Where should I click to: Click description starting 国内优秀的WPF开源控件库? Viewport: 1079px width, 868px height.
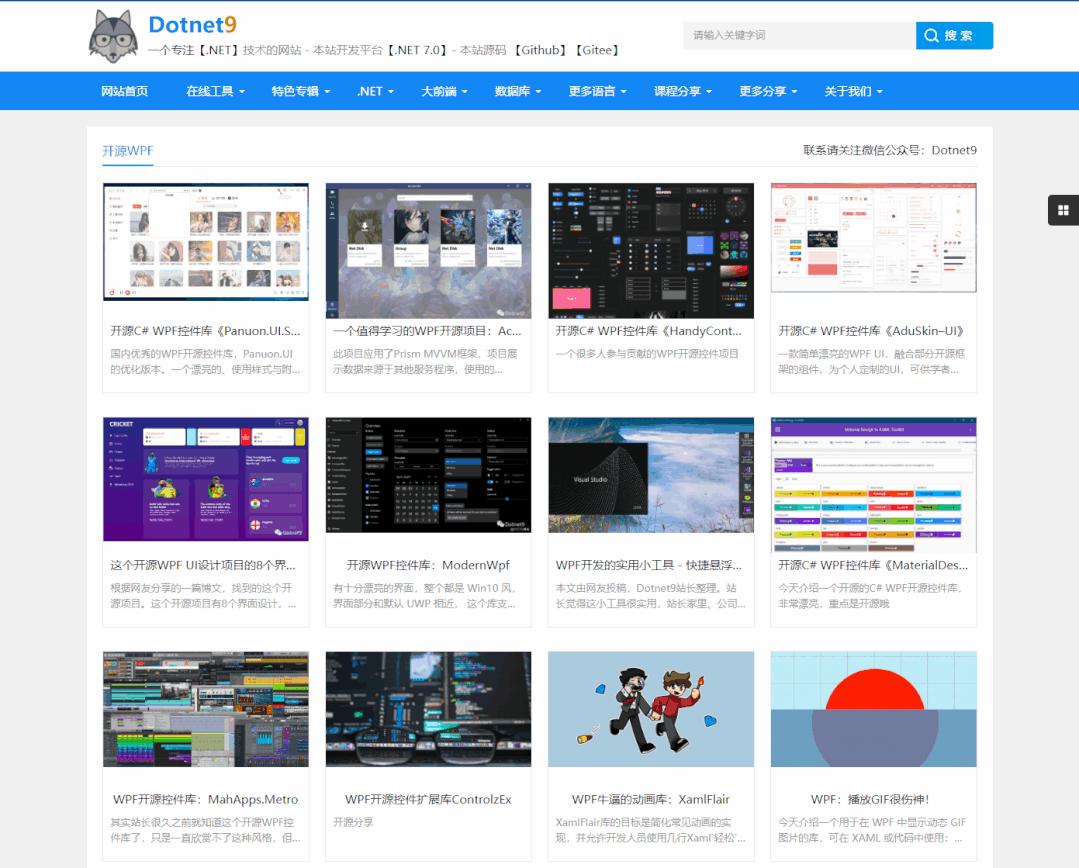(x=205, y=361)
